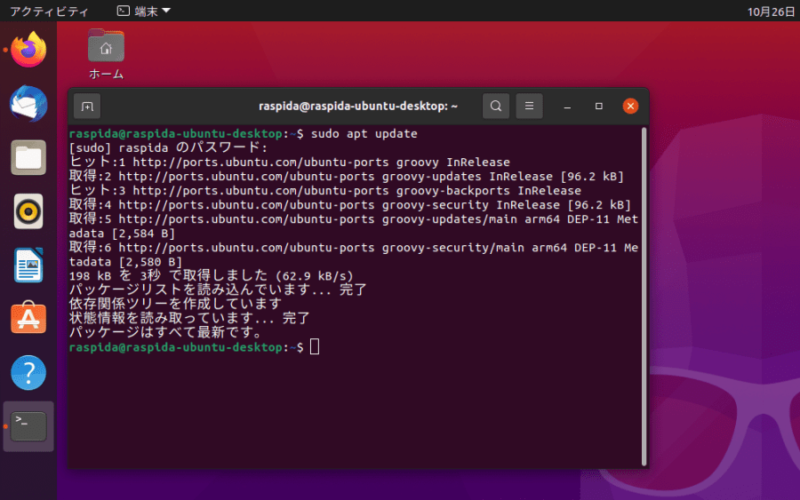Click the terminal cursor at the last prompt
Viewport: 800px width, 500px height.
click(x=314, y=347)
